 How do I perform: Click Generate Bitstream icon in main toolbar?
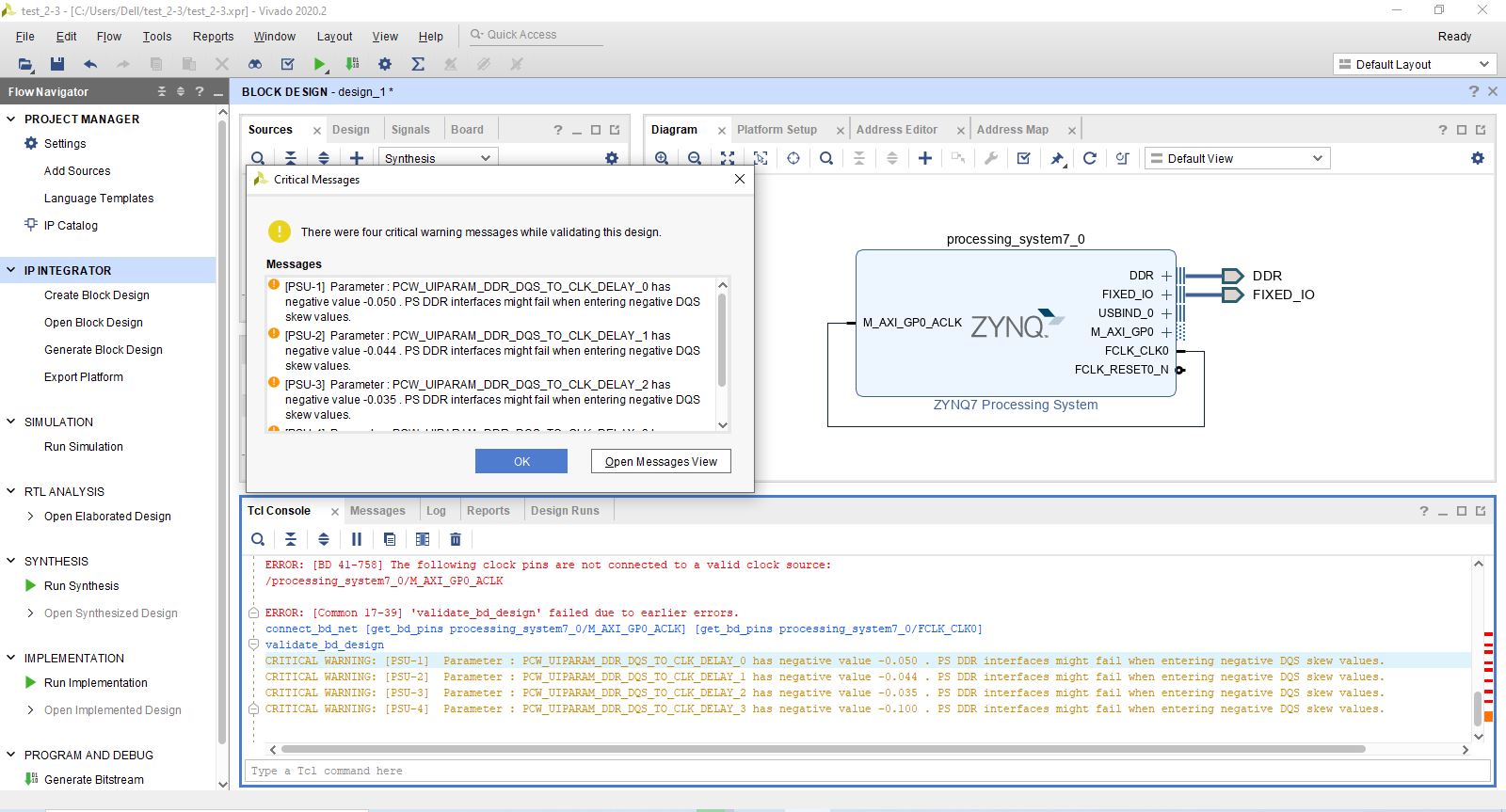352,64
